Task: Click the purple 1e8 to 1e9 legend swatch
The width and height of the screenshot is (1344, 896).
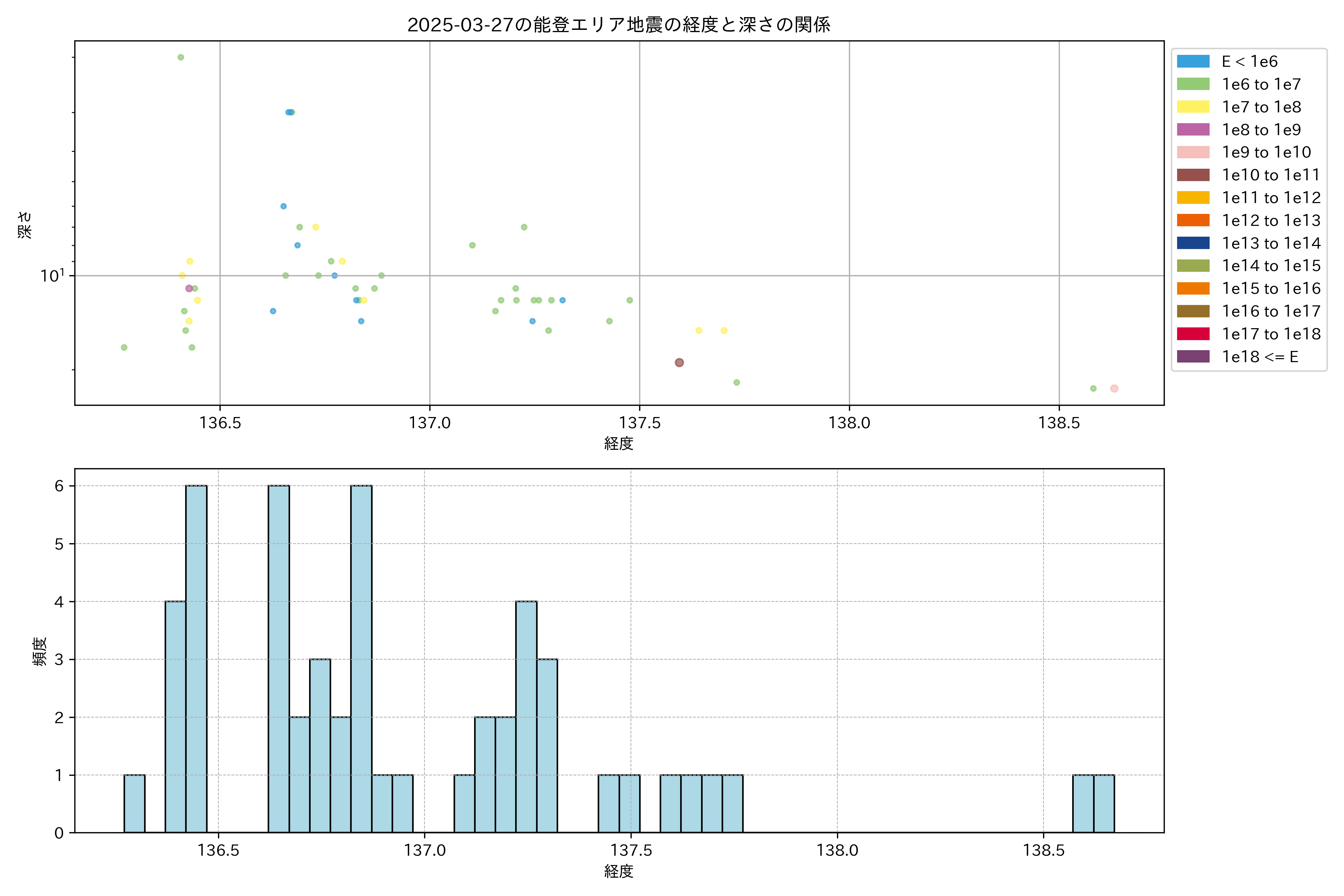Action: coord(1192,130)
